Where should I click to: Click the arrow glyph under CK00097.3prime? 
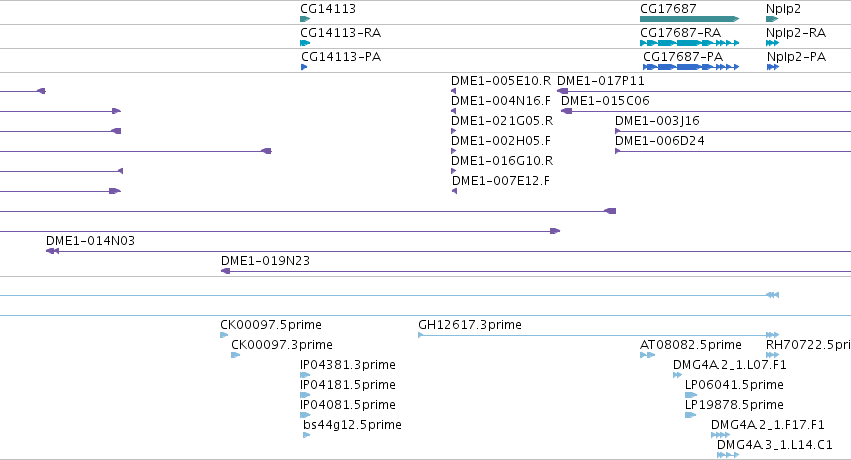pyautogui.click(x=236, y=355)
